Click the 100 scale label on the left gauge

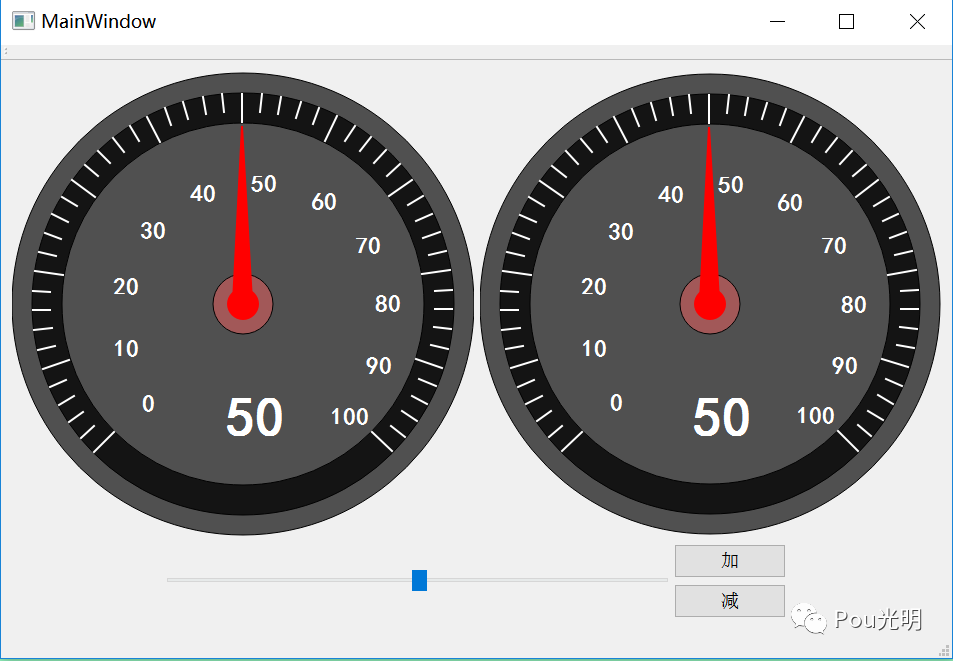(x=349, y=417)
